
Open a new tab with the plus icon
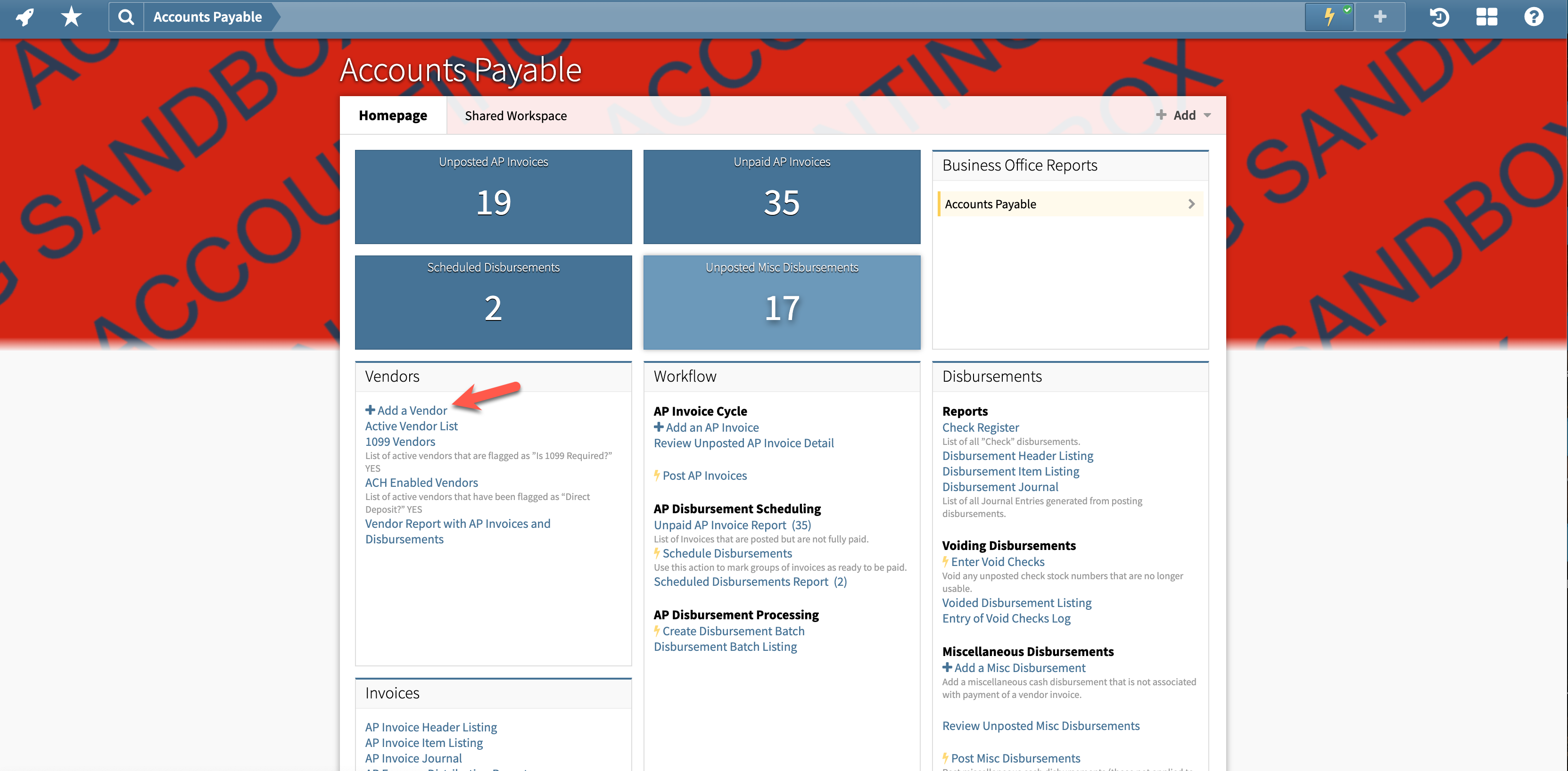1379,16
